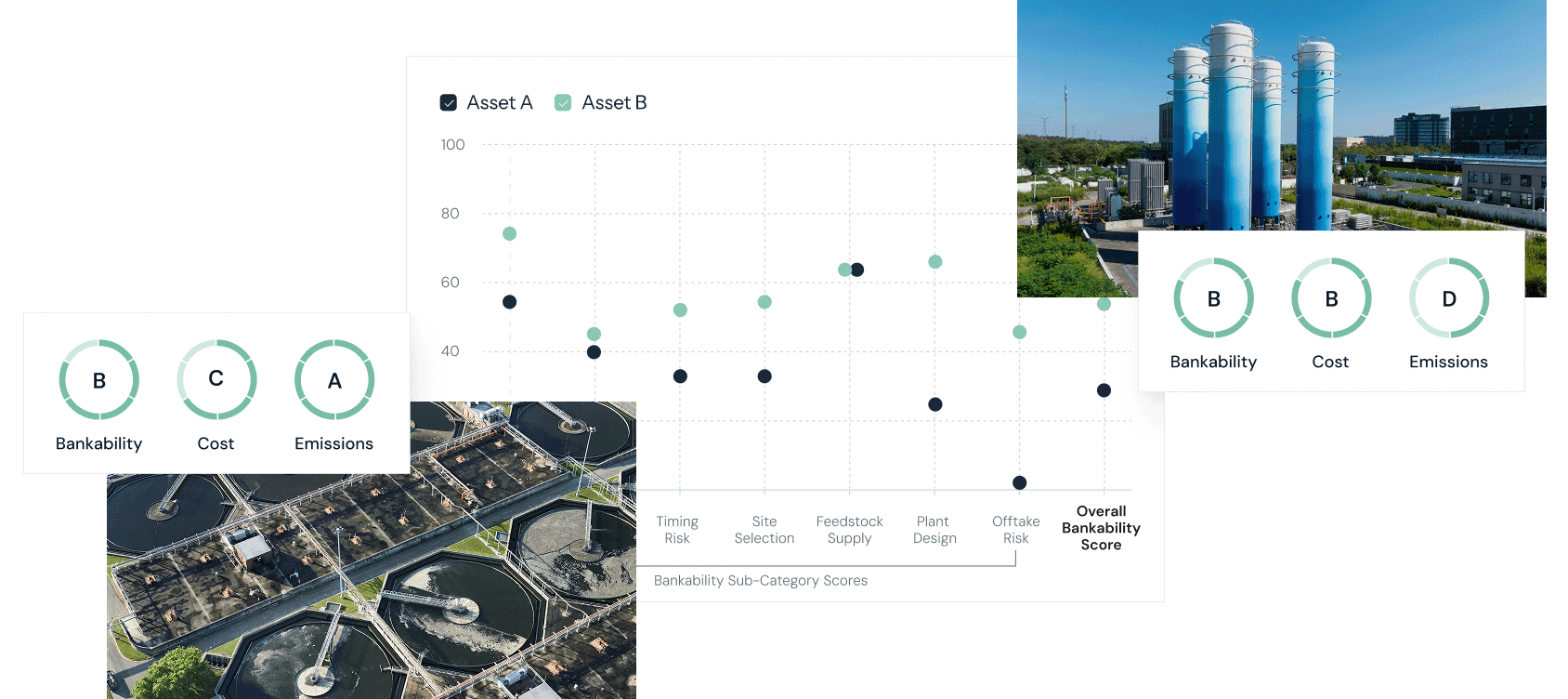Image resolution: width=1568 pixels, height=699 pixels.
Task: Click the Offtake Risk axis label
Action: [x=1015, y=530]
